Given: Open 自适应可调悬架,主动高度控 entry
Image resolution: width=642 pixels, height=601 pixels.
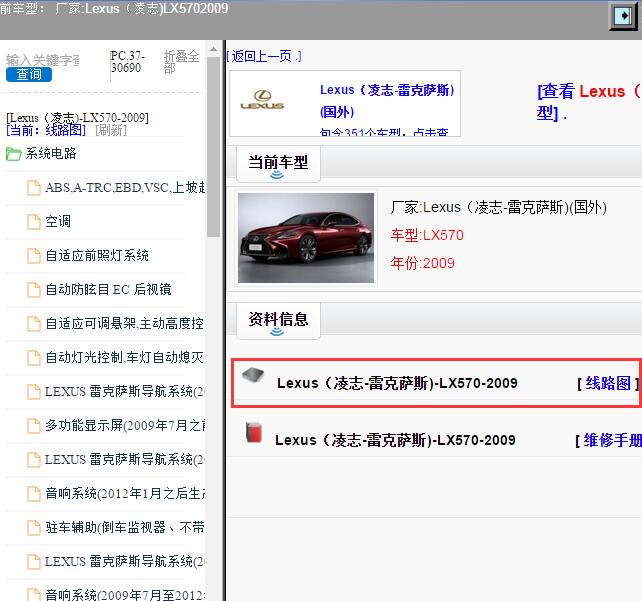Looking at the screenshot, I should (x=124, y=323).
